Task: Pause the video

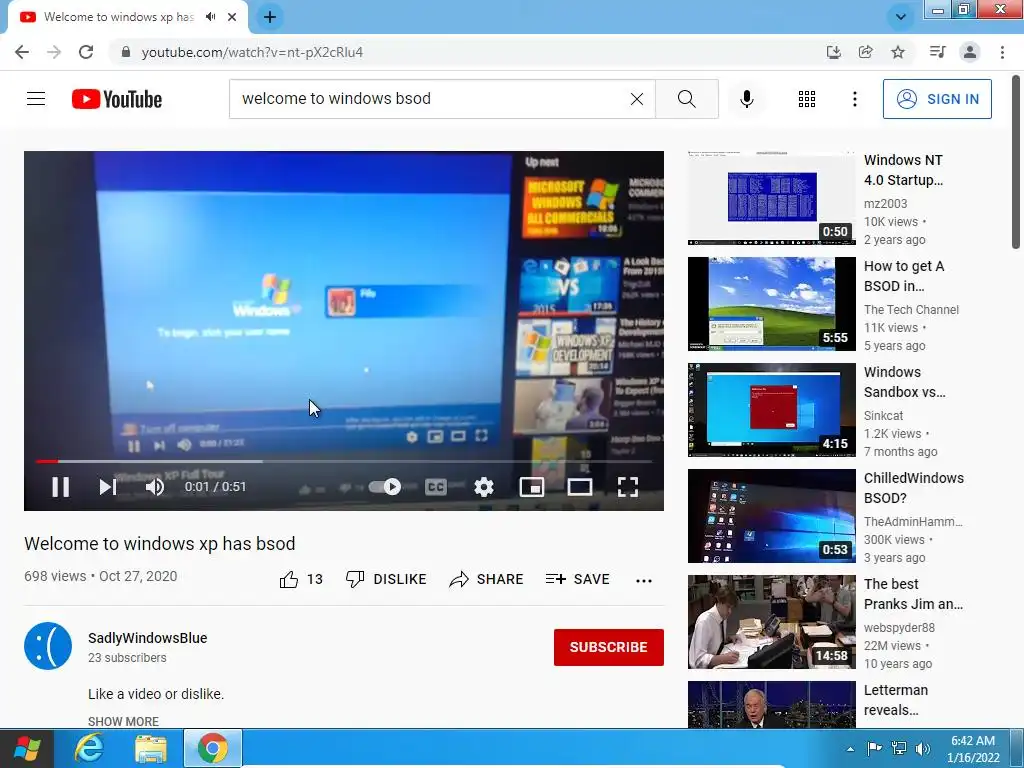Action: tap(61, 487)
